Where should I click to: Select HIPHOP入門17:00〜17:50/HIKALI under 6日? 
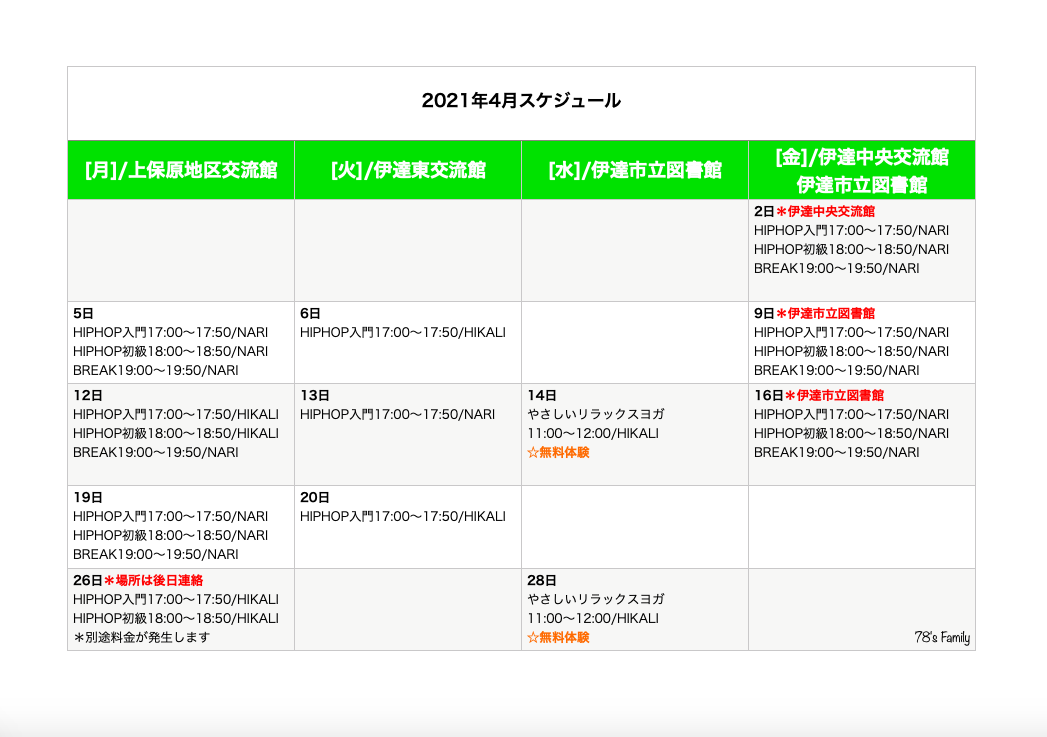point(403,332)
